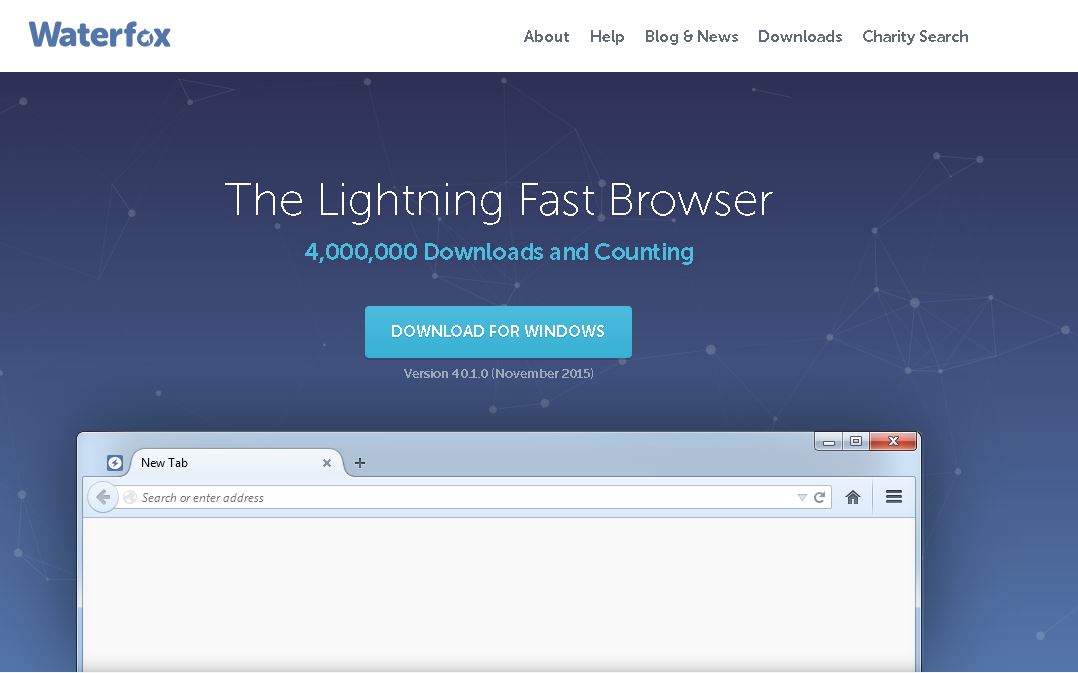Maximize the mock browser window
The height and width of the screenshot is (673, 1078).
tap(856, 441)
